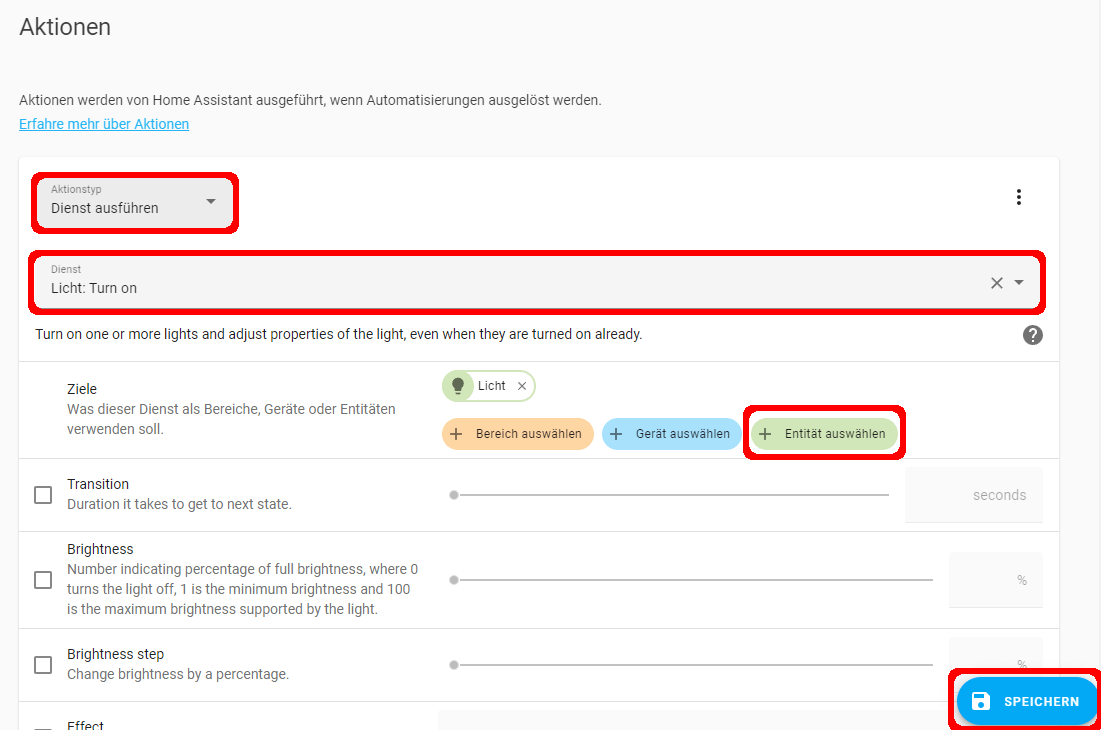The width and height of the screenshot is (1101, 730).
Task: Enable the Transition checkbox
Action: click(x=43, y=495)
